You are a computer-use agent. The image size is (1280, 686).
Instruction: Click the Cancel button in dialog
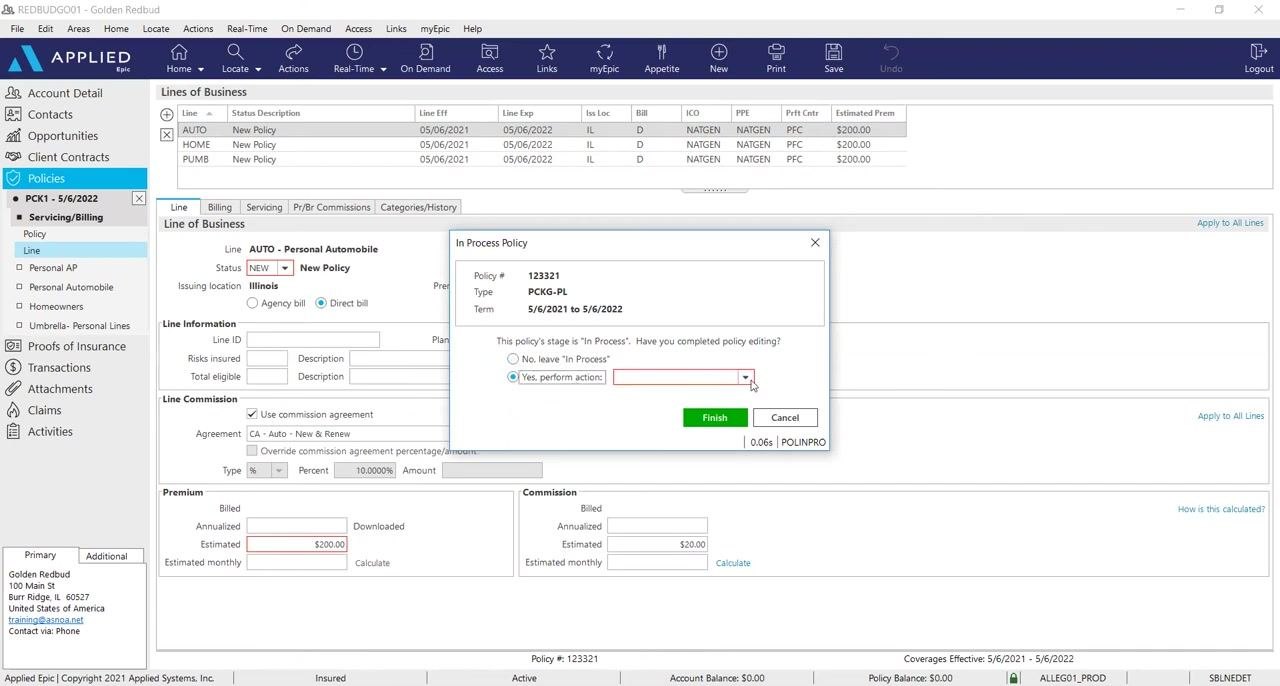pyautogui.click(x=785, y=417)
